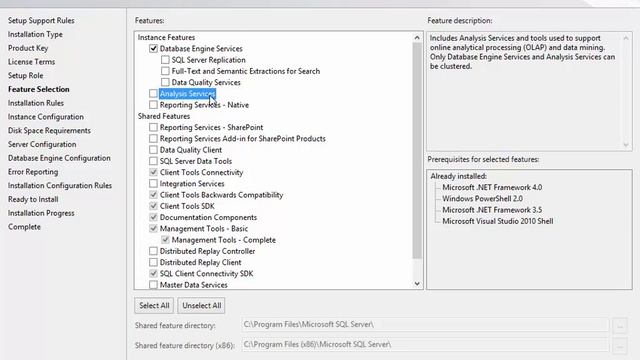The image size is (640, 360).
Task: Click Microsoft .NET Framework 4.0 prerequisite
Action: tap(492, 187)
